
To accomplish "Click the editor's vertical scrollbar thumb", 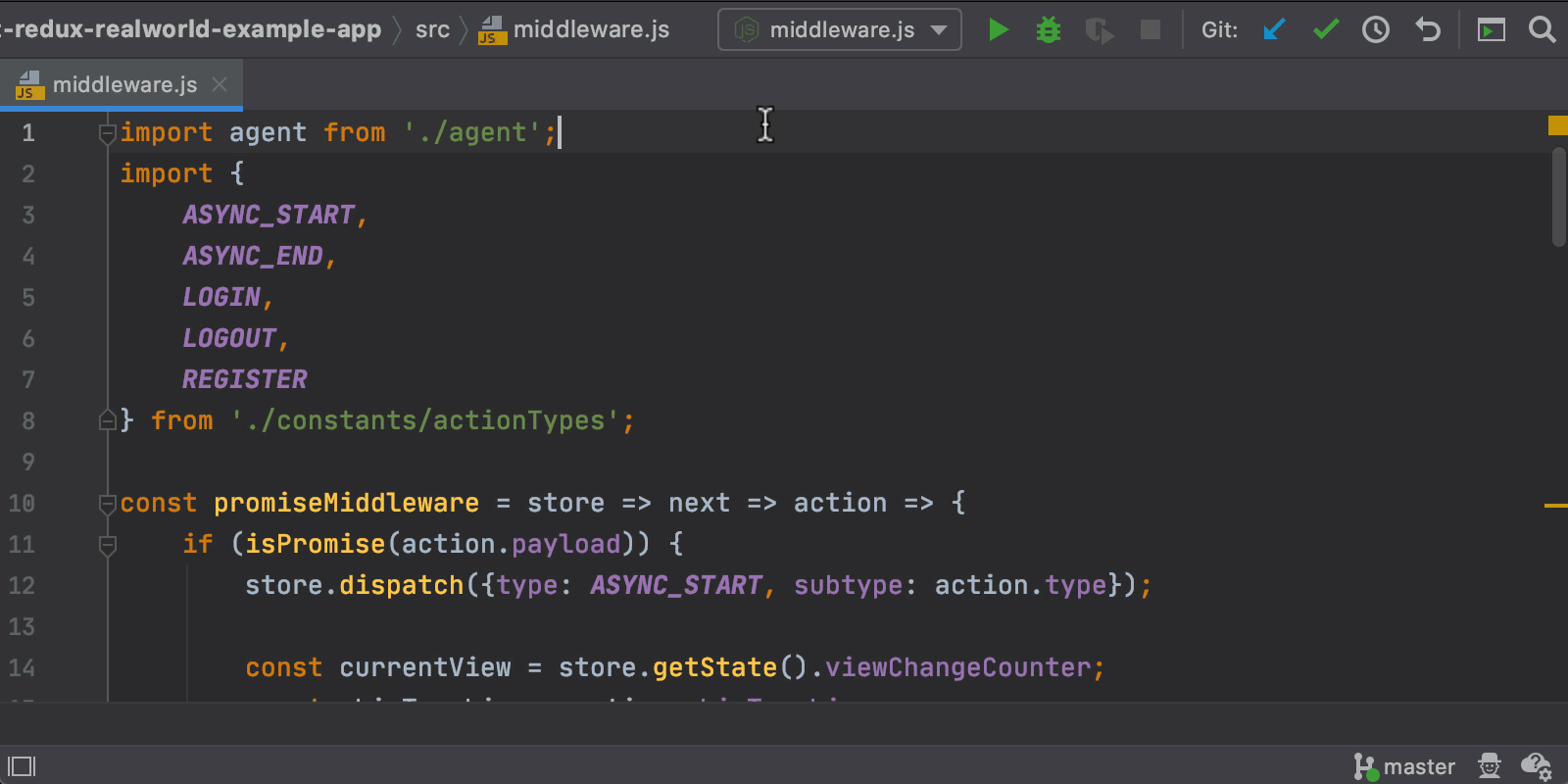I will [x=1558, y=196].
